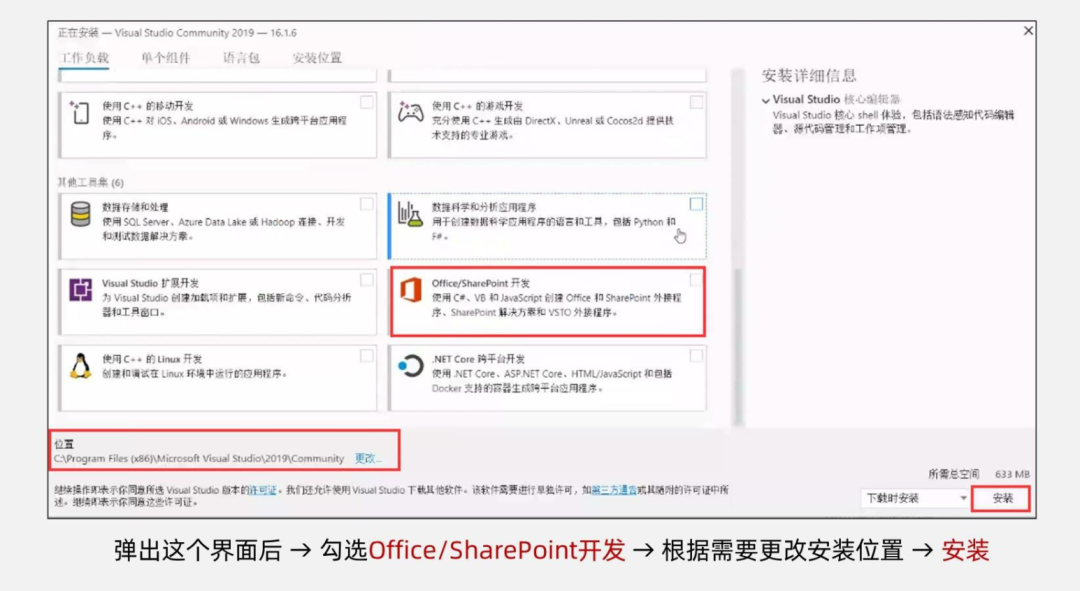The width and height of the screenshot is (1080, 591).
Task: Check the .NET Core cross-platform checkbox
Action: pos(696,355)
